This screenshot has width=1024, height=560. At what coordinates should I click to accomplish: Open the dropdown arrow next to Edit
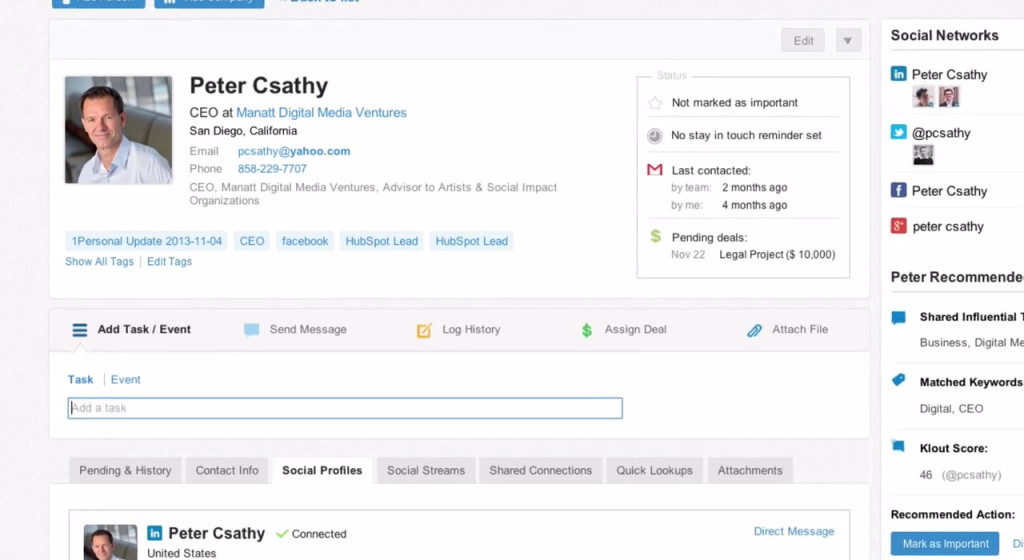tap(847, 41)
